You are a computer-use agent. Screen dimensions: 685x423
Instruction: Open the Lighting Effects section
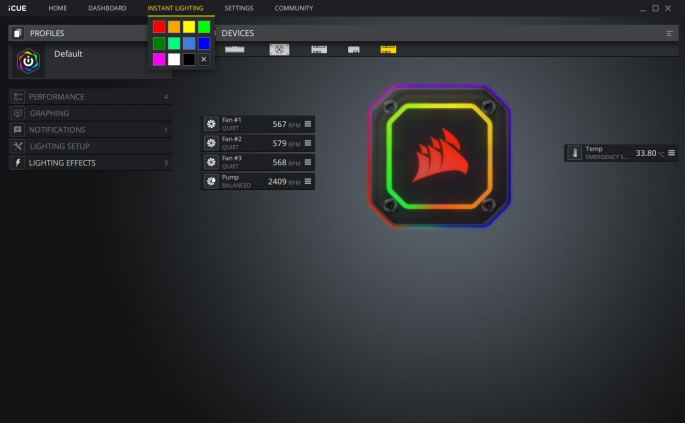click(x=90, y=163)
